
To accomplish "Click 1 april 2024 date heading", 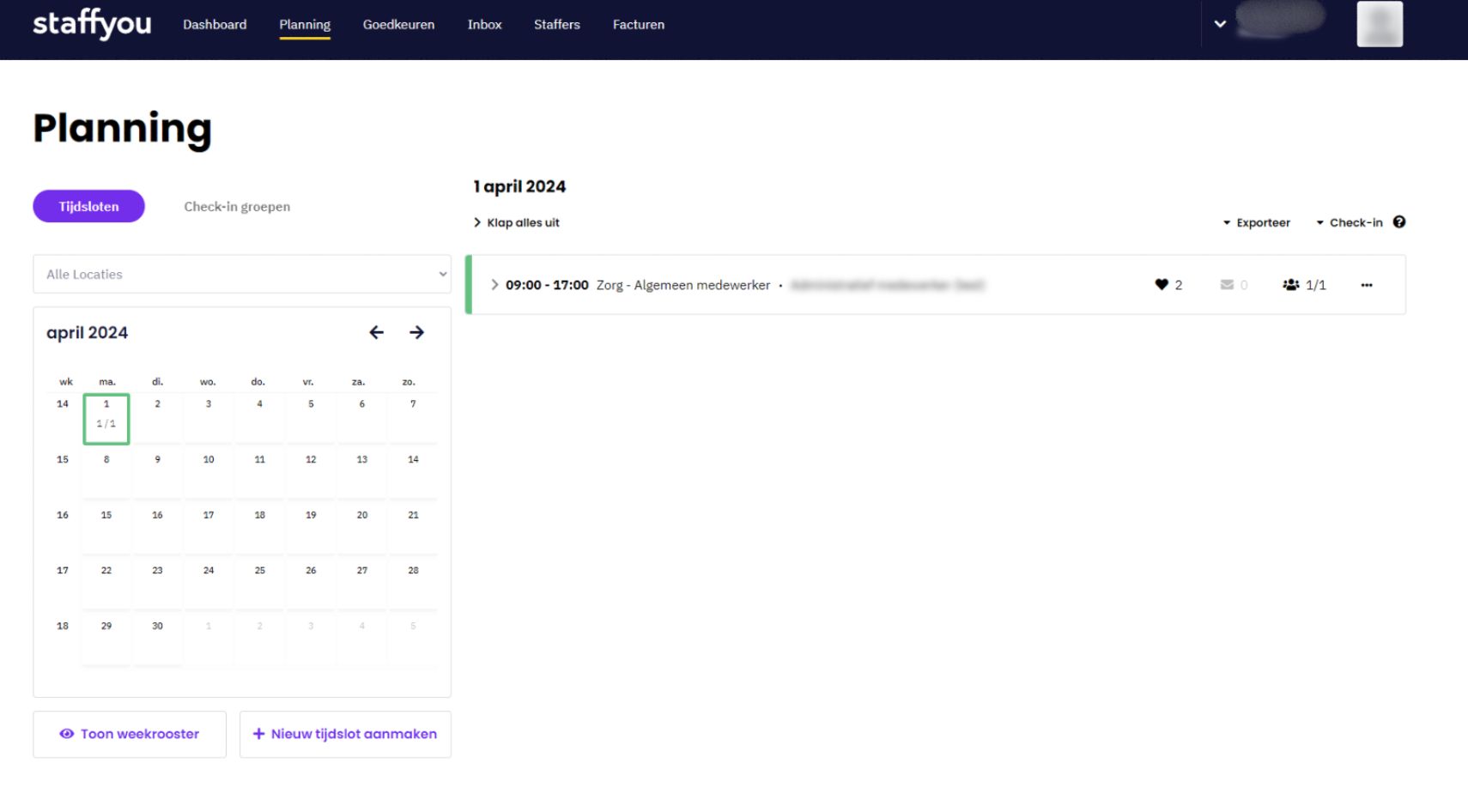I will [x=519, y=186].
